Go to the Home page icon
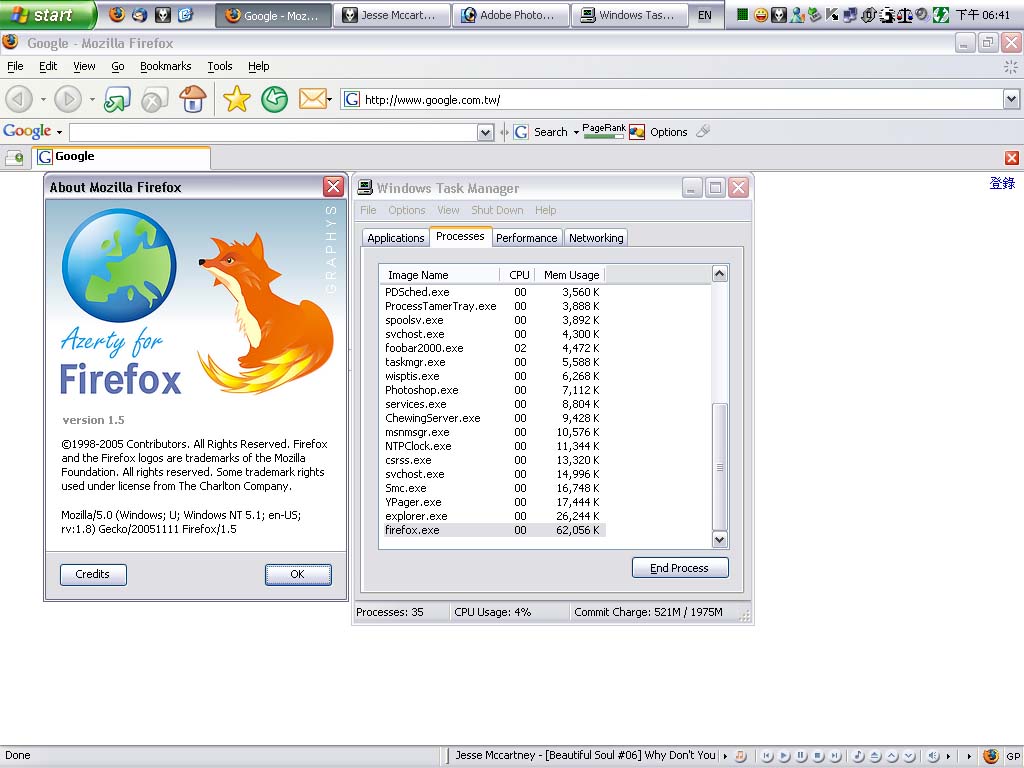 click(x=192, y=99)
